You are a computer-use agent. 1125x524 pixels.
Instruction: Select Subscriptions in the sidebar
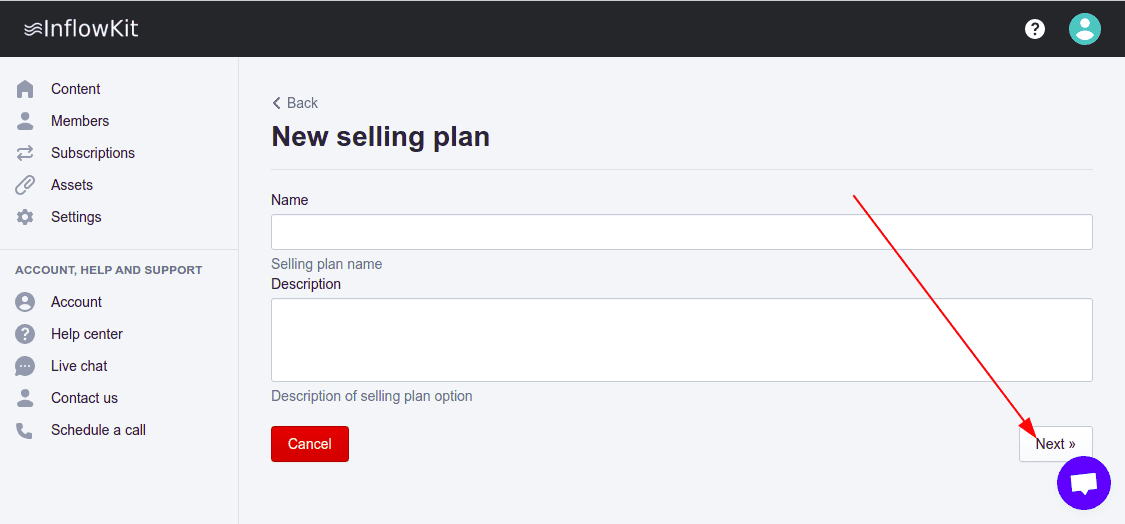(x=92, y=153)
